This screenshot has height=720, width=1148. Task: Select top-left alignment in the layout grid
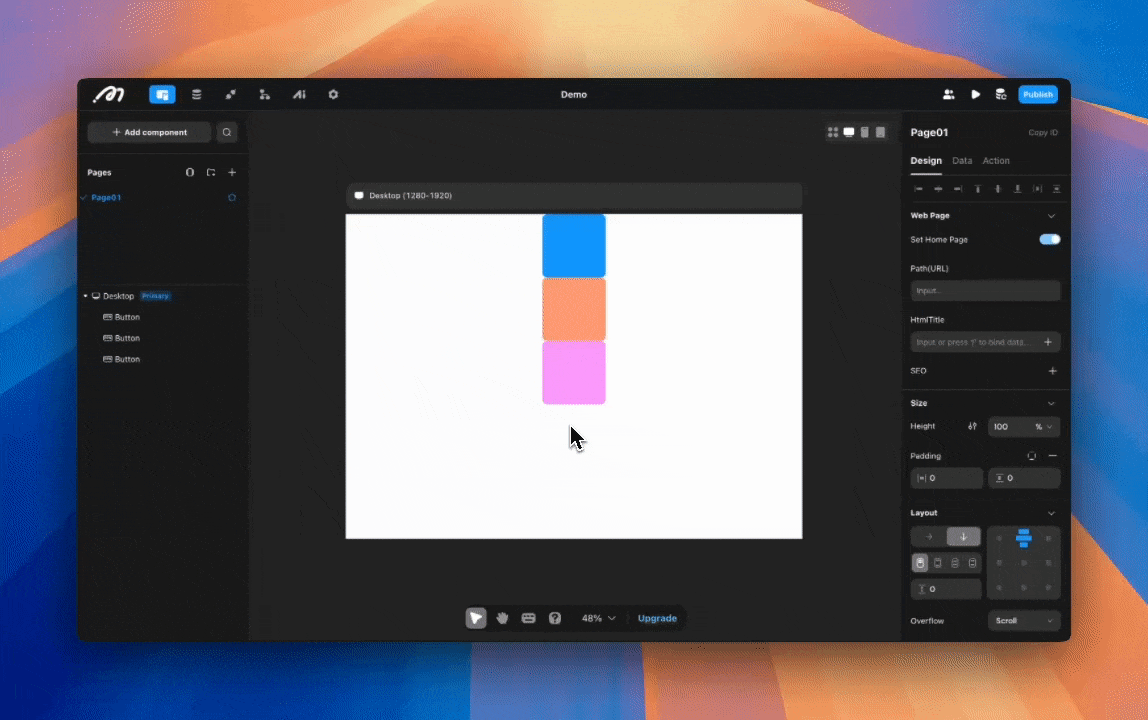pyautogui.click(x=999, y=538)
